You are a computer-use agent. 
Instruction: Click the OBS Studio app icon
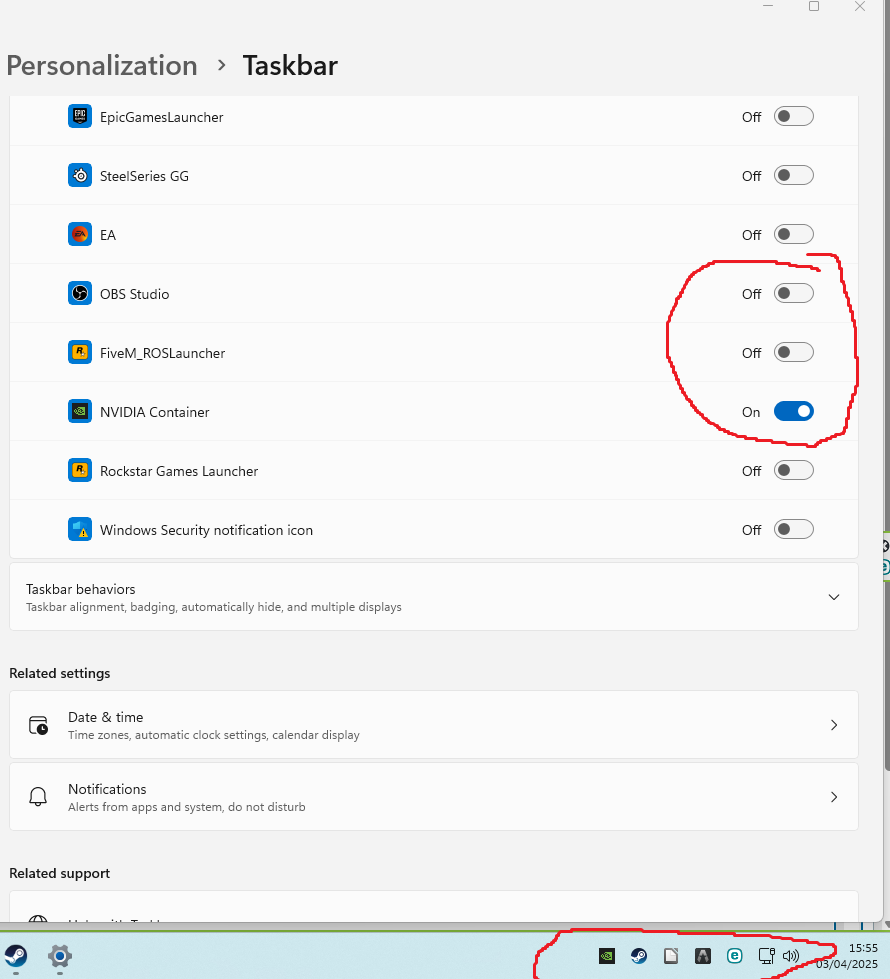click(x=80, y=293)
